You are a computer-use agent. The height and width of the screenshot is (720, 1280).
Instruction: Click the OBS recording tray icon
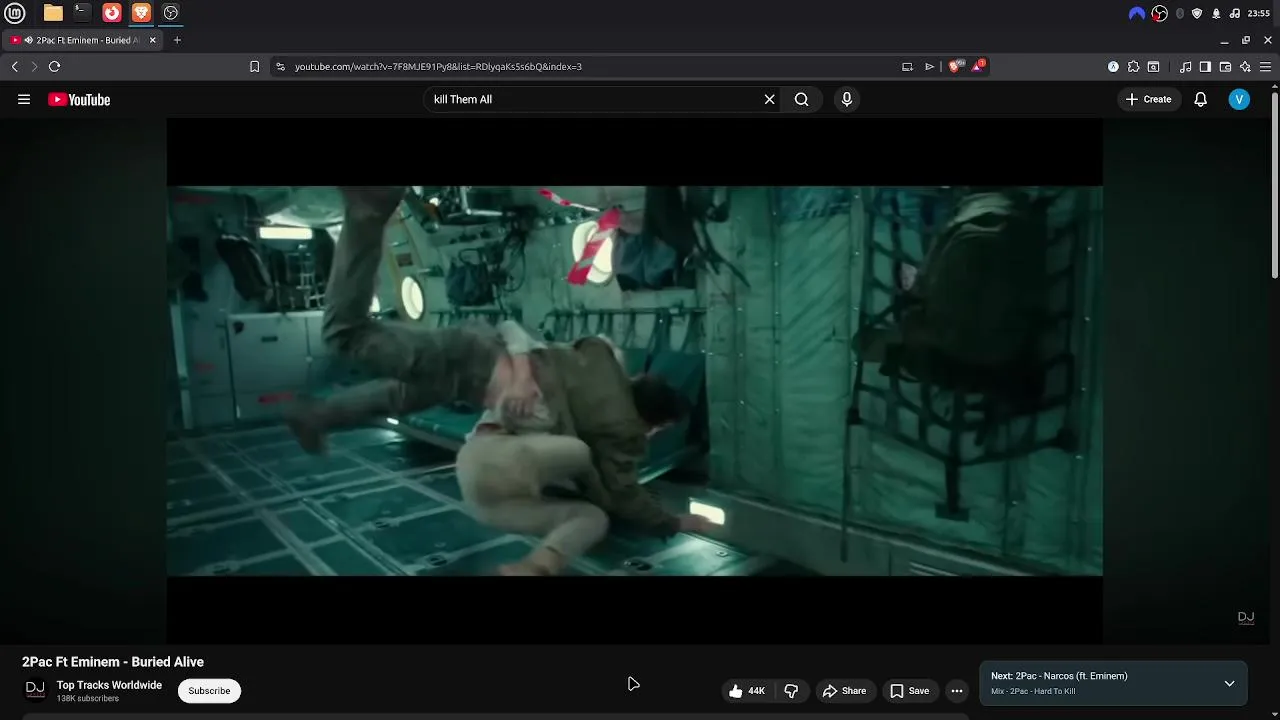1160,13
